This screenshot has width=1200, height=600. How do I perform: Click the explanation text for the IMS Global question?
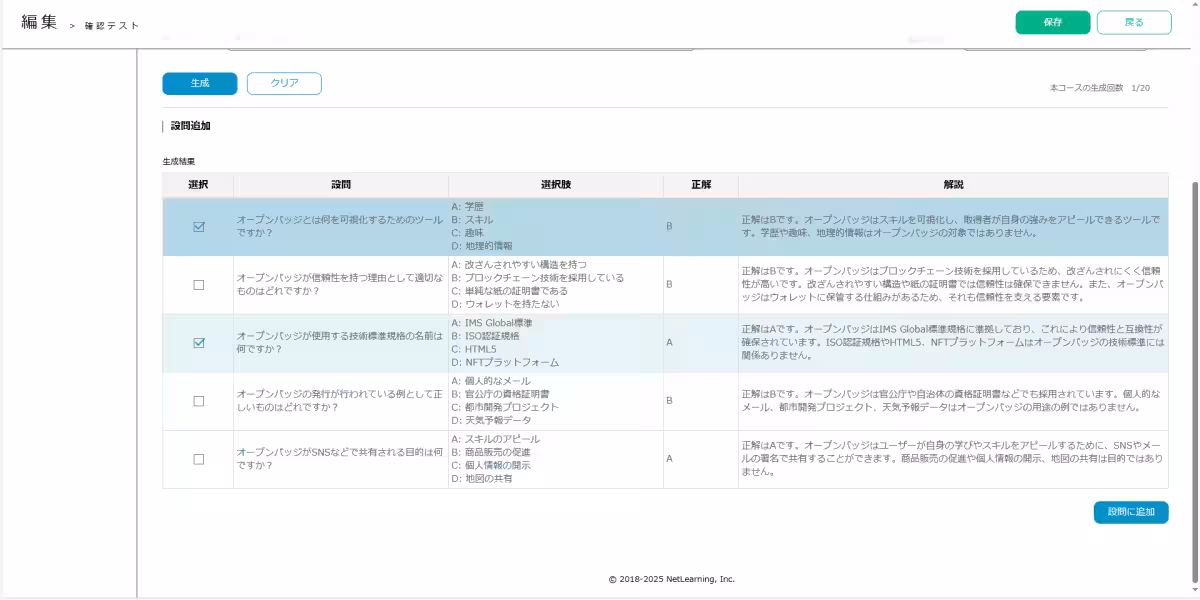pyautogui.click(x=952, y=342)
